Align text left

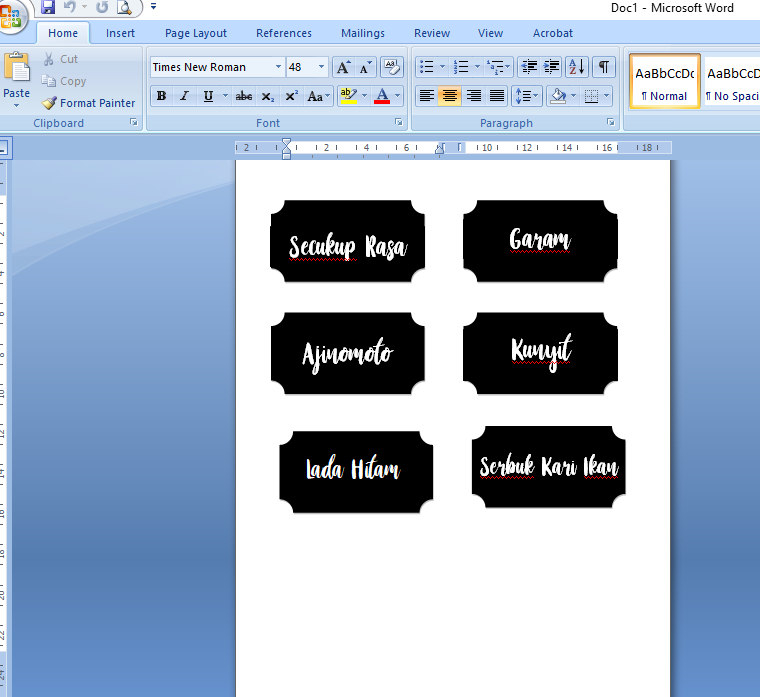[427, 96]
